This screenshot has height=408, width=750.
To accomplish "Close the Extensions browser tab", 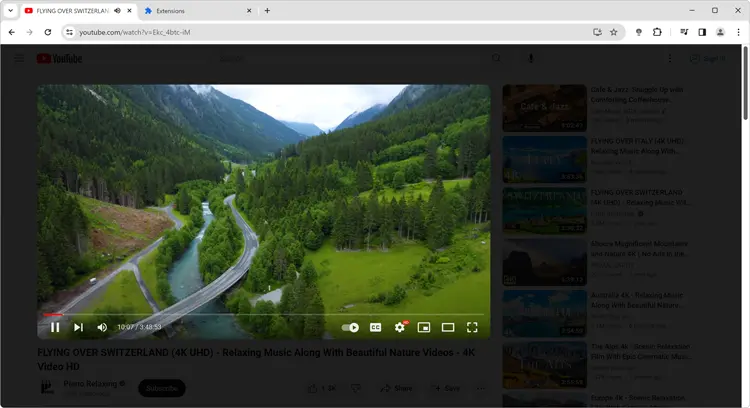I will (x=249, y=11).
